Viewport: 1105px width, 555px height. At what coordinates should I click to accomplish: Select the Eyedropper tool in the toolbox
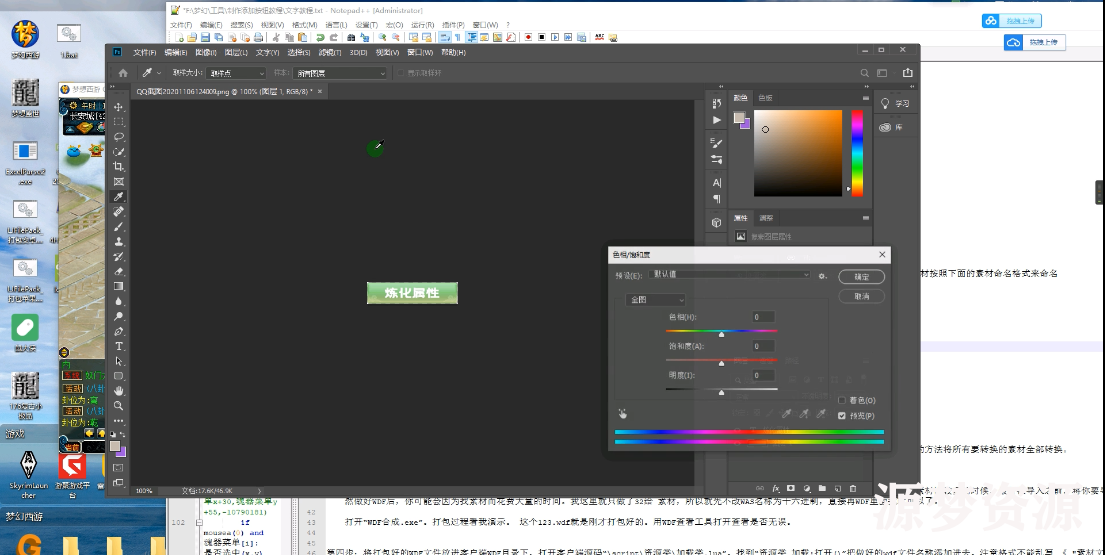118,197
